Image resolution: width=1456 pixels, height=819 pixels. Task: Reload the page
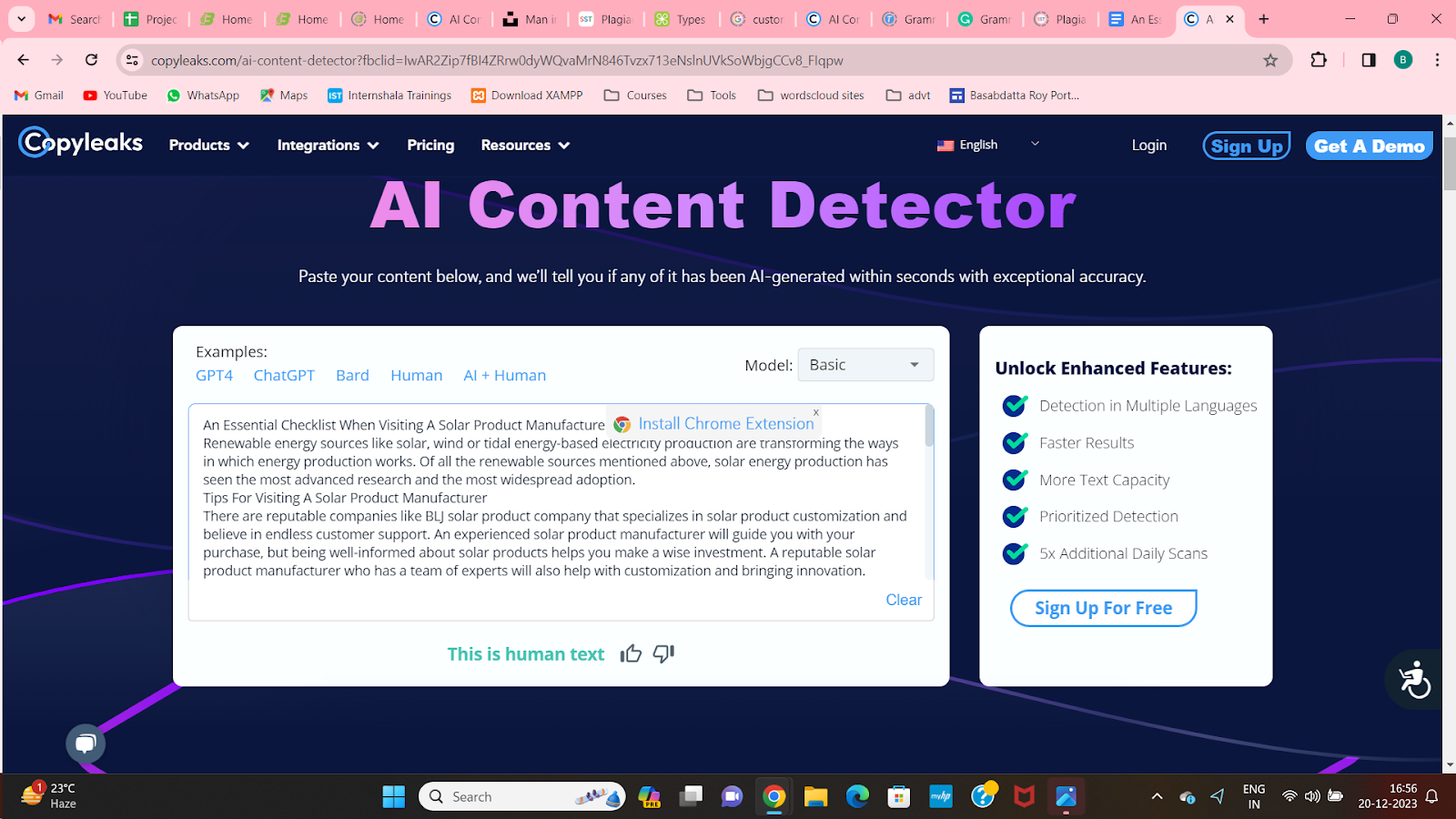tap(91, 60)
